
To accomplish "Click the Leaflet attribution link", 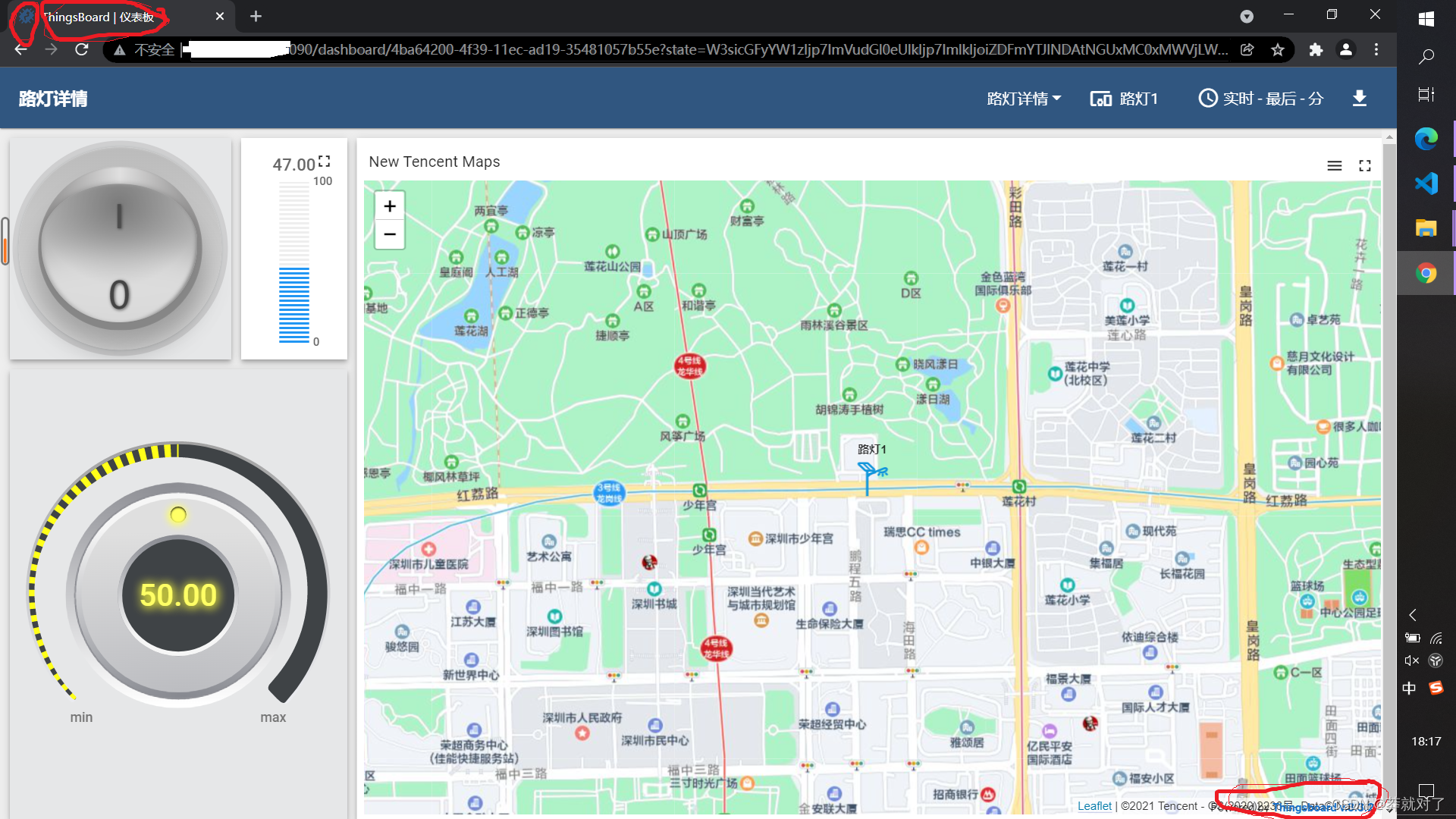I will coord(1094,805).
